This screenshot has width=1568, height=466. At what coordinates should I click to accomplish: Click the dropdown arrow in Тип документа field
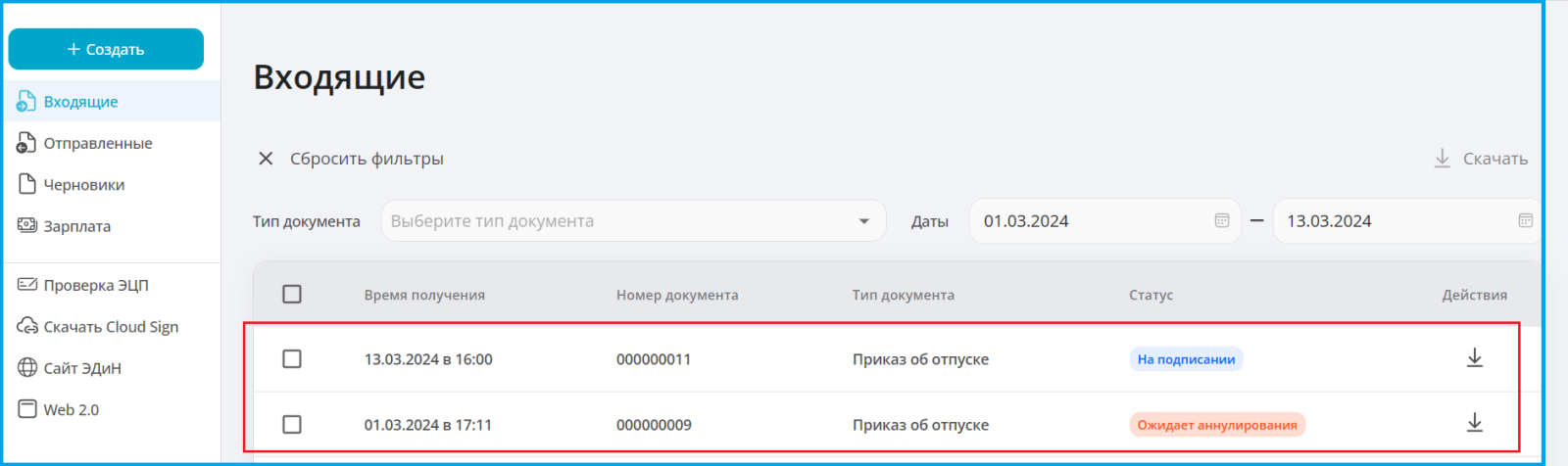coord(863,221)
